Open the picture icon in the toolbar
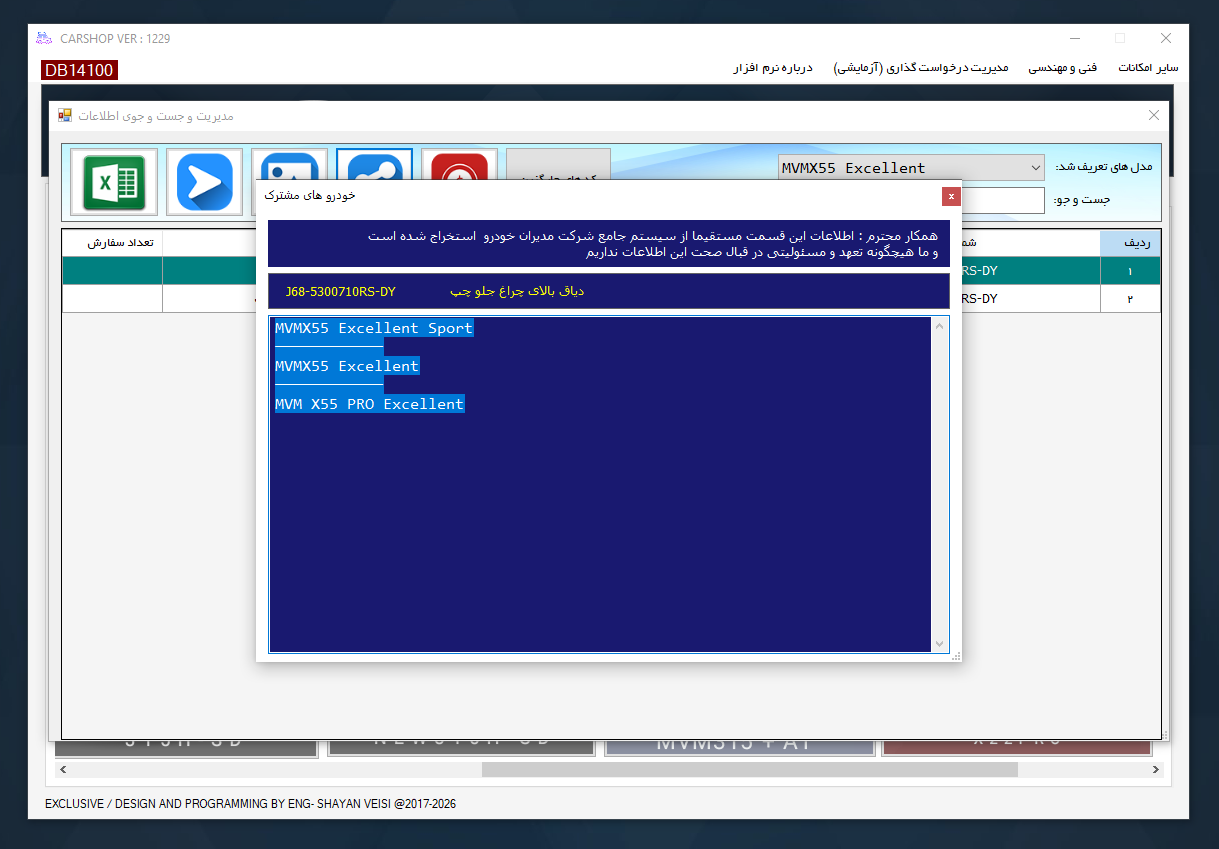 coord(290,165)
